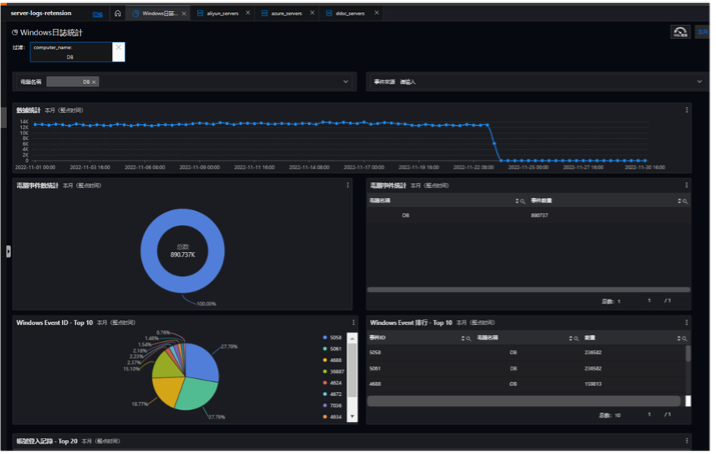Screen dimensions: 716x454
Task: Click the 890.737K total in donut center
Action: point(183,255)
